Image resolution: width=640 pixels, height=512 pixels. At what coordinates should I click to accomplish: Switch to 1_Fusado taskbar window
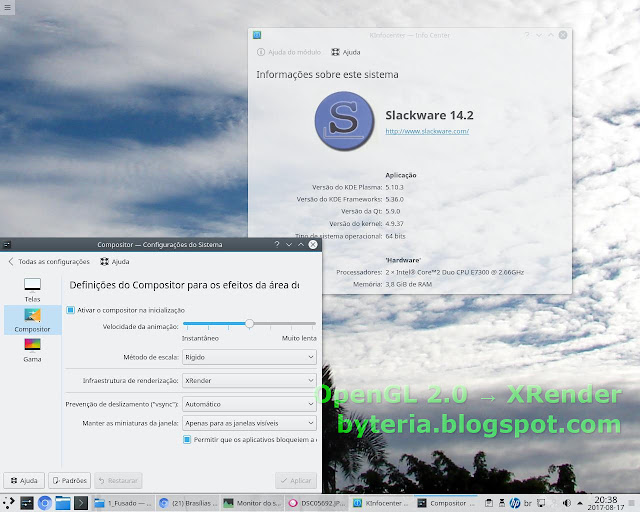(123, 503)
